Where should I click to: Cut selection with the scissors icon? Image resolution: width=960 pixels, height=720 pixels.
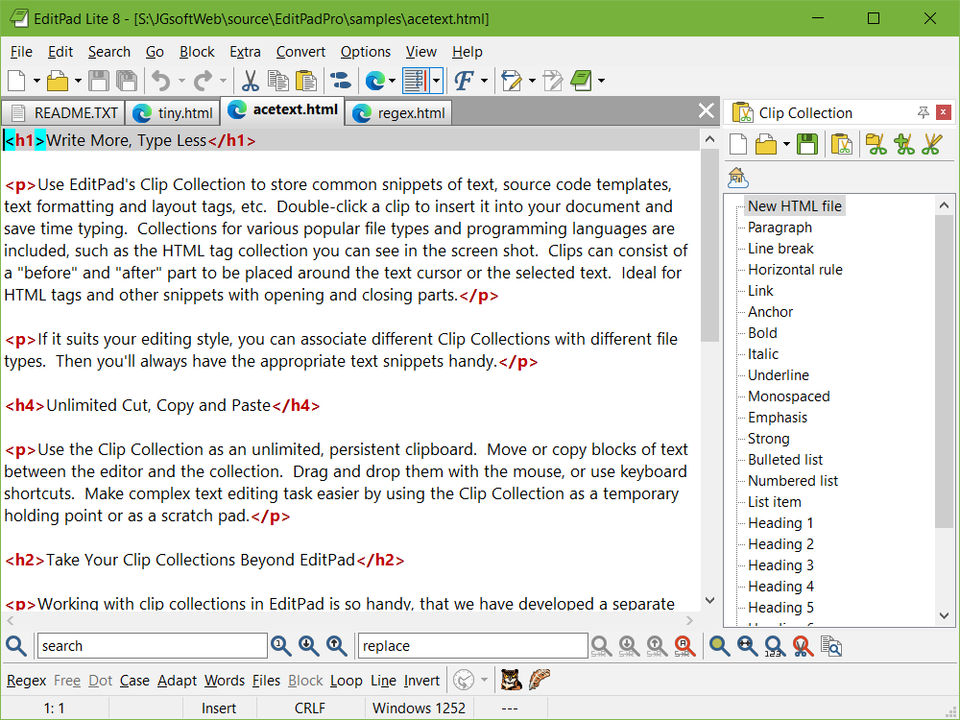(250, 80)
